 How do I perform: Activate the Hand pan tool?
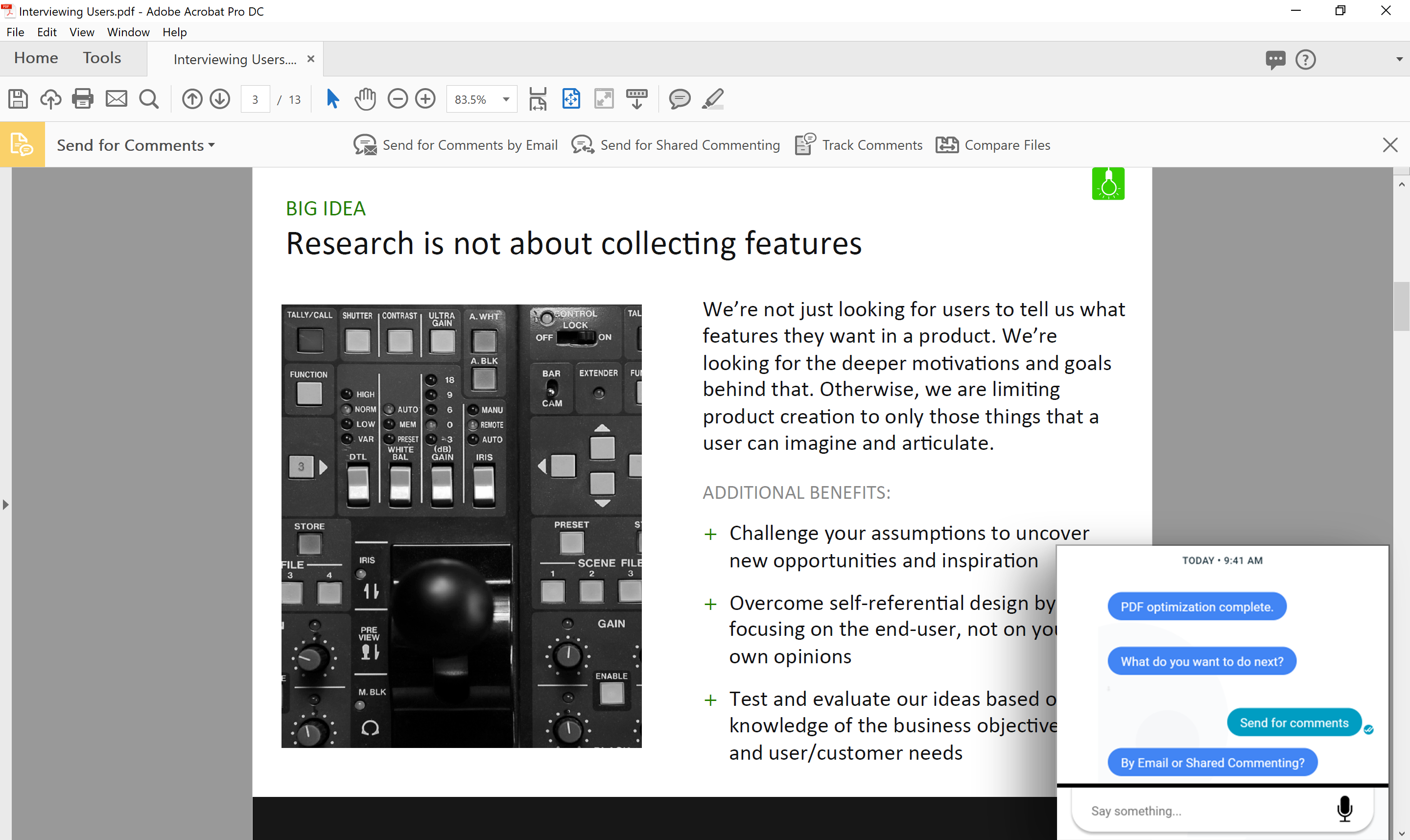365,99
